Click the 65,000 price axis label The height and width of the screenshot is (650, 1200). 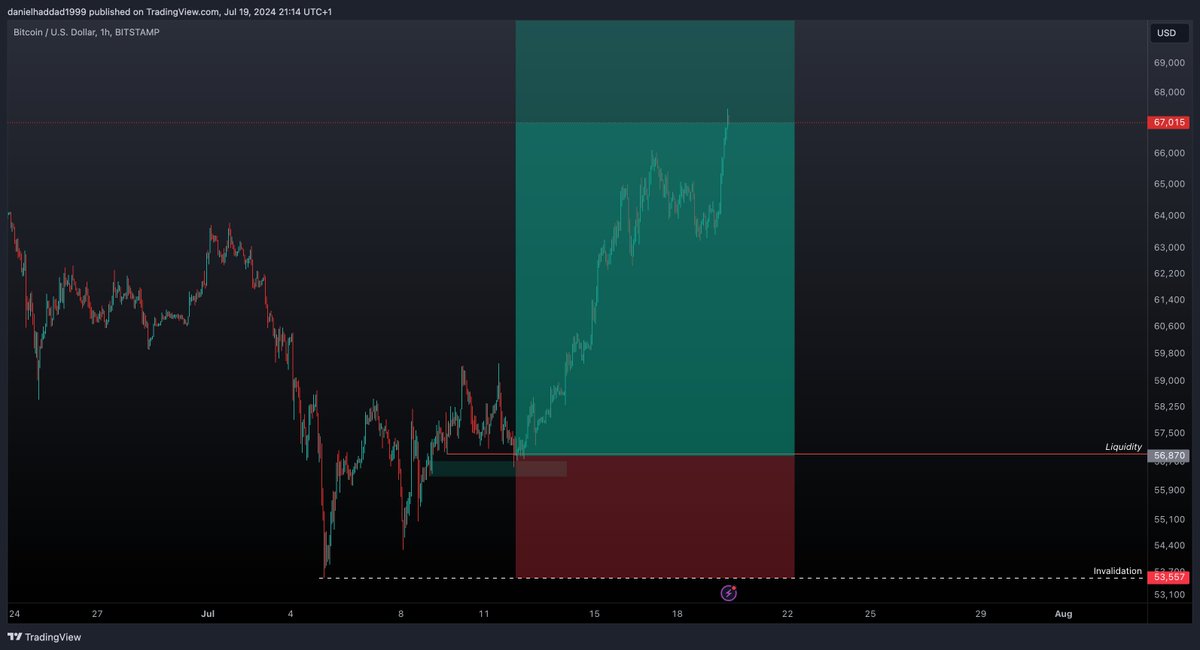pos(1168,184)
